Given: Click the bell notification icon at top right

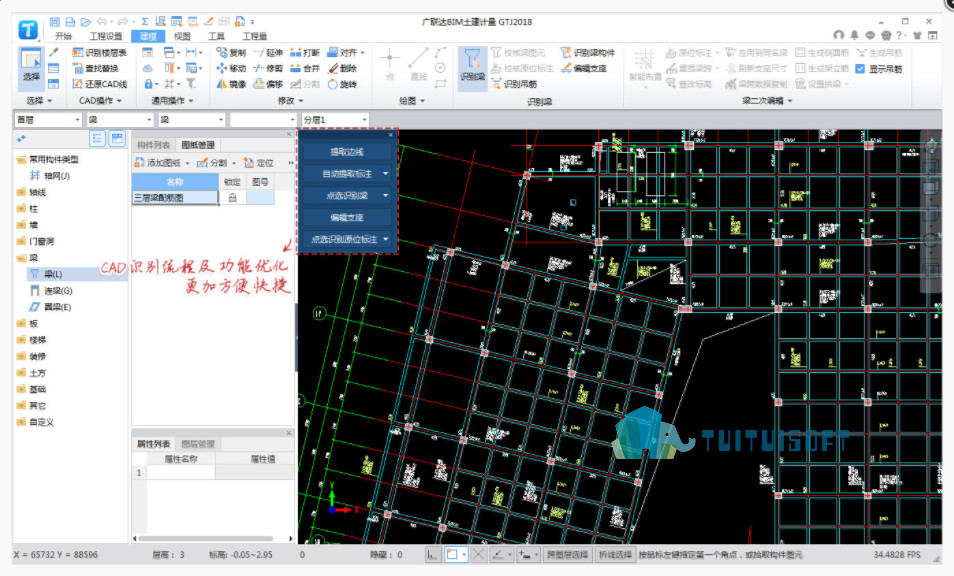Looking at the screenshot, I should coord(854,36).
